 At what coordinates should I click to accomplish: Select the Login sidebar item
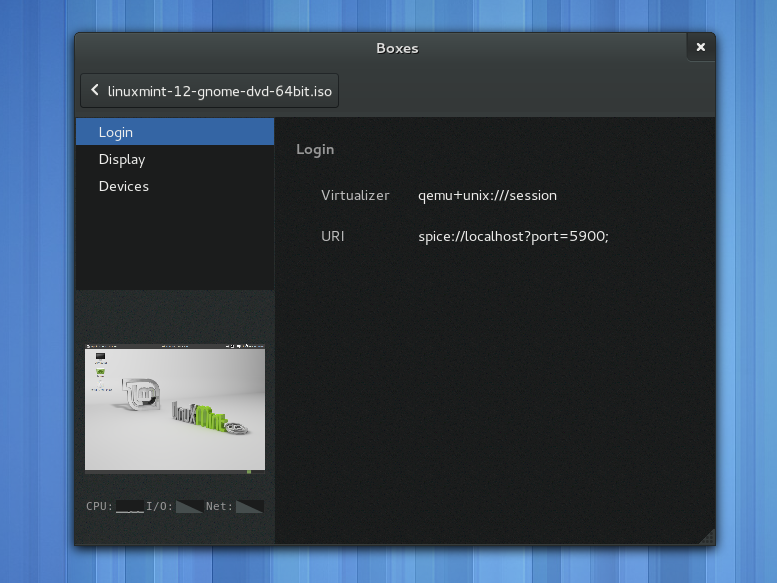coord(175,132)
